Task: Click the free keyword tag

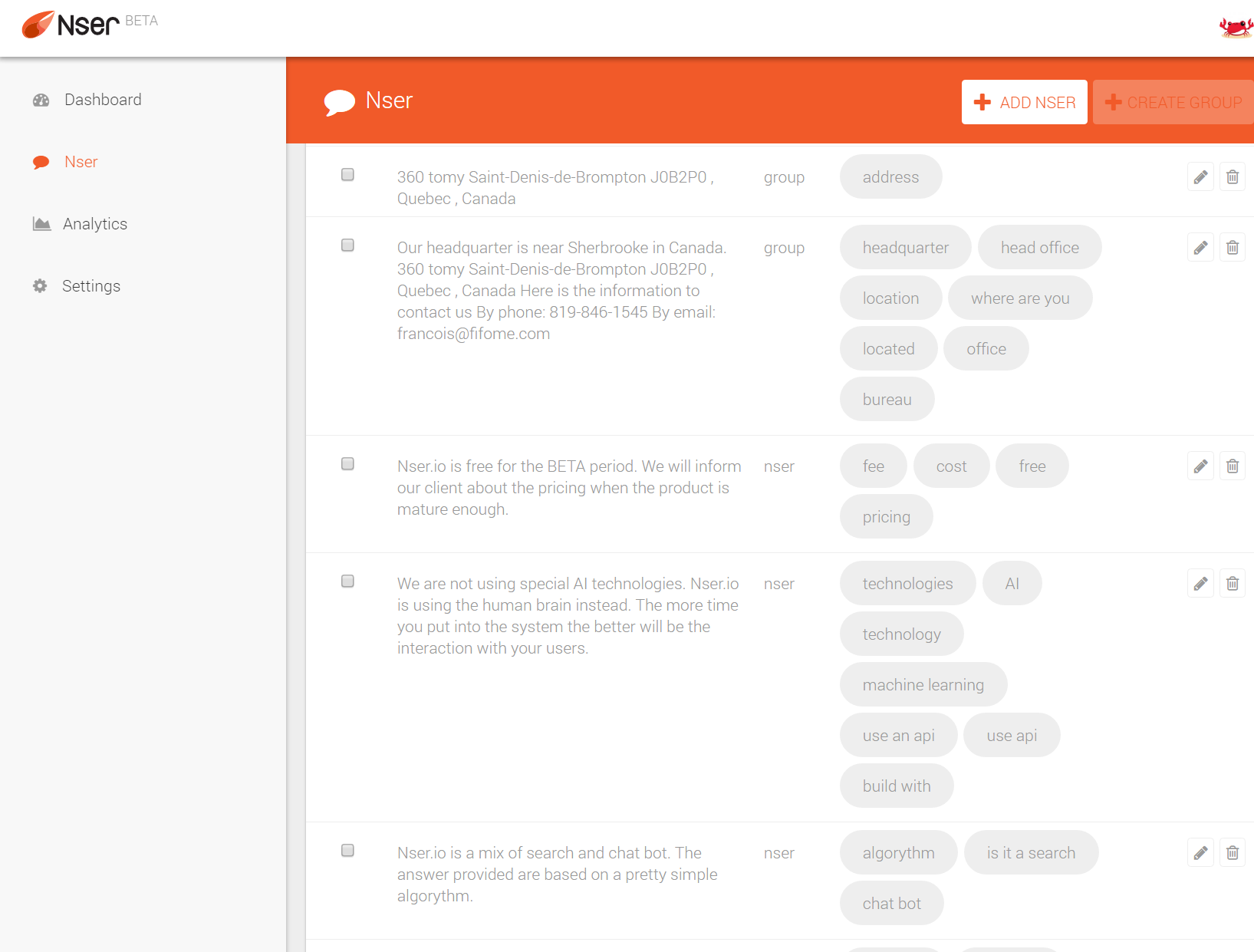Action: coord(1032,466)
